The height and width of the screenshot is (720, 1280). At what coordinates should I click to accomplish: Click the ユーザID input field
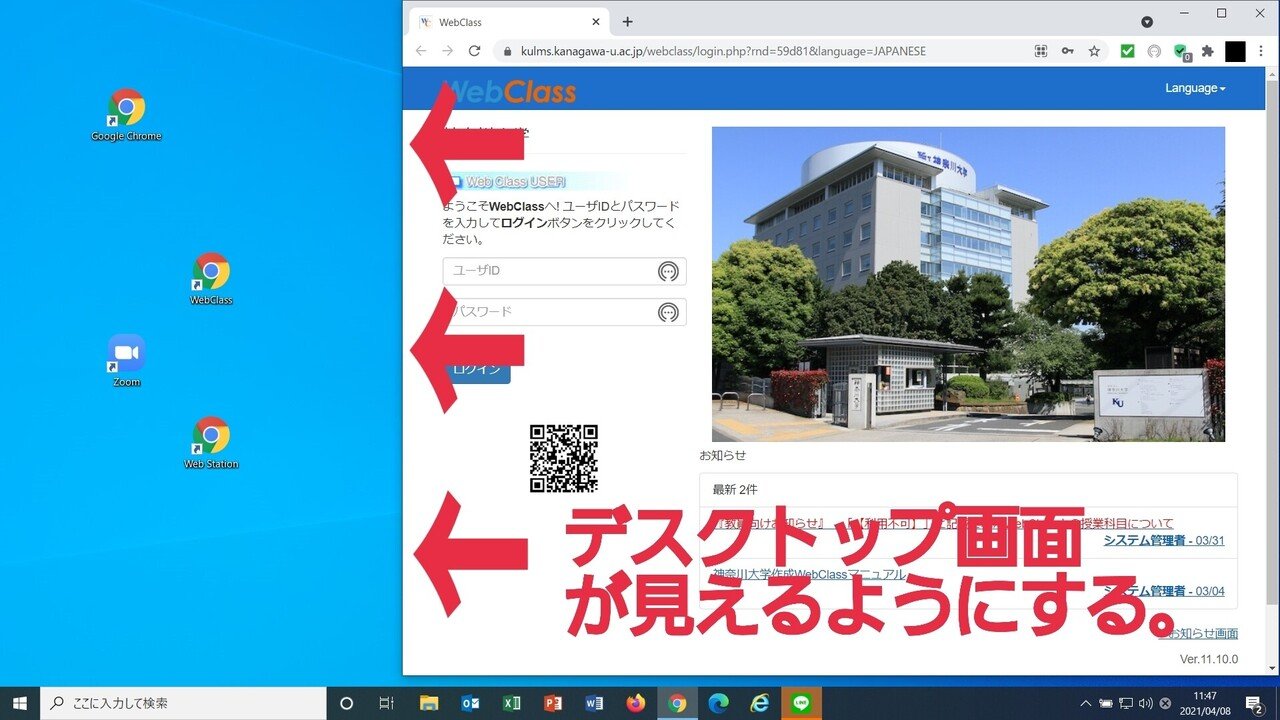coord(564,271)
